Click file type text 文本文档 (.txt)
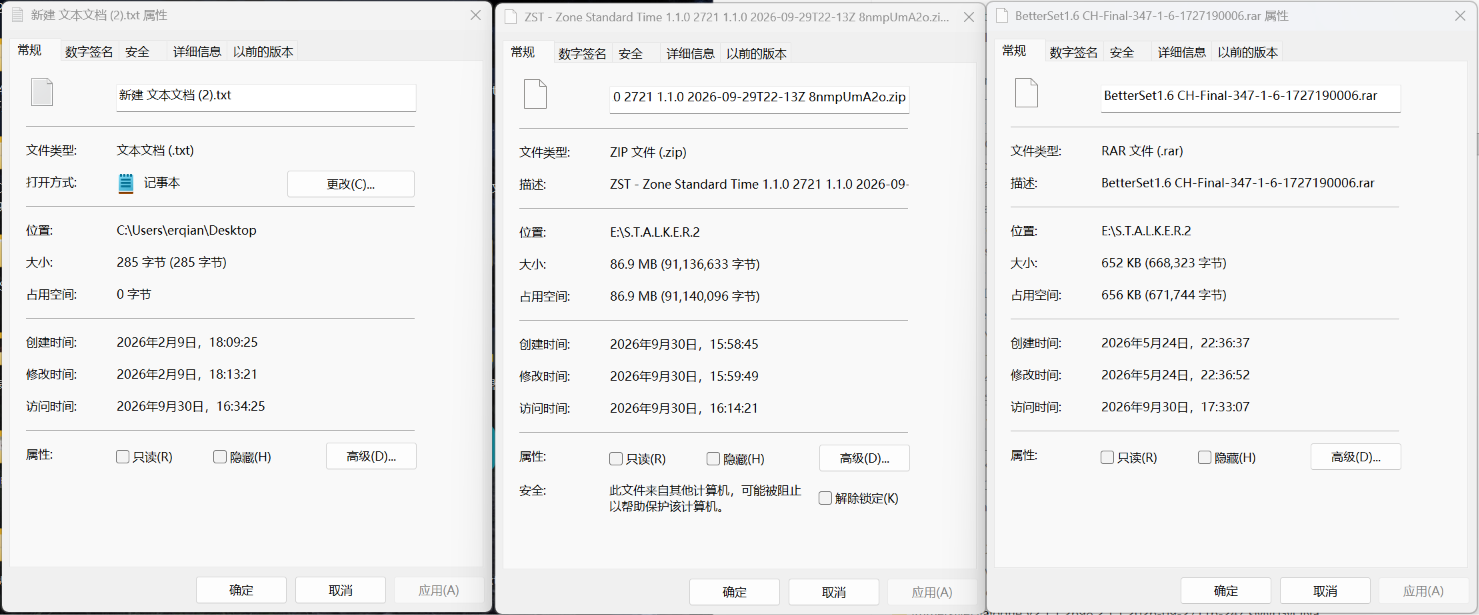The image size is (1479, 615). (156, 151)
